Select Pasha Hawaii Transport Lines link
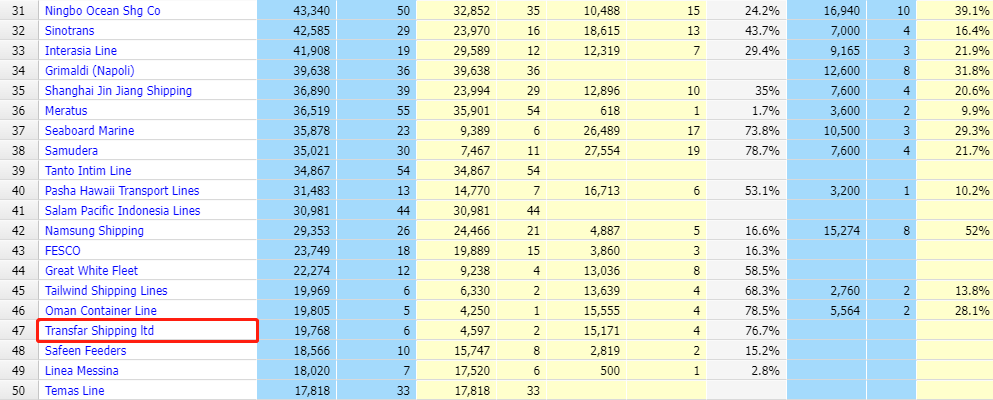993x400 pixels. pos(122,191)
